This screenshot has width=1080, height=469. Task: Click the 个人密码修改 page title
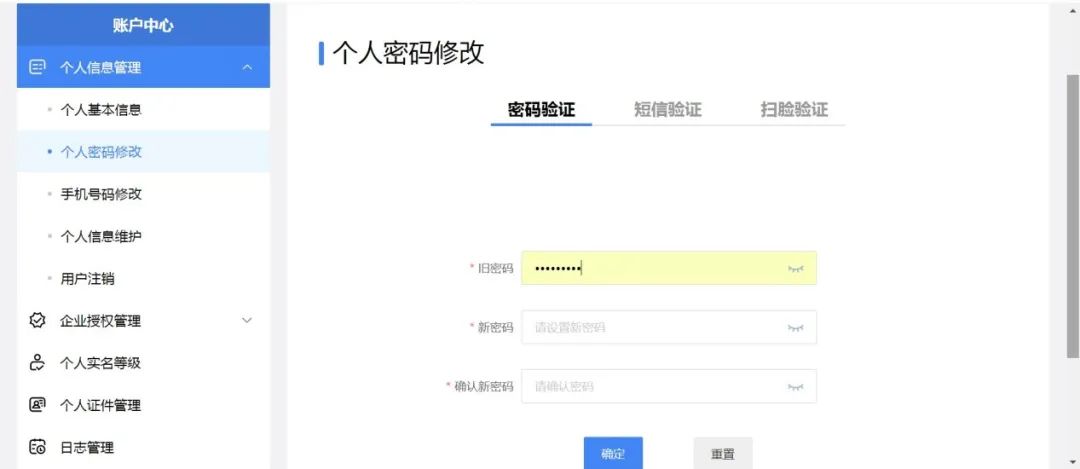[408, 53]
